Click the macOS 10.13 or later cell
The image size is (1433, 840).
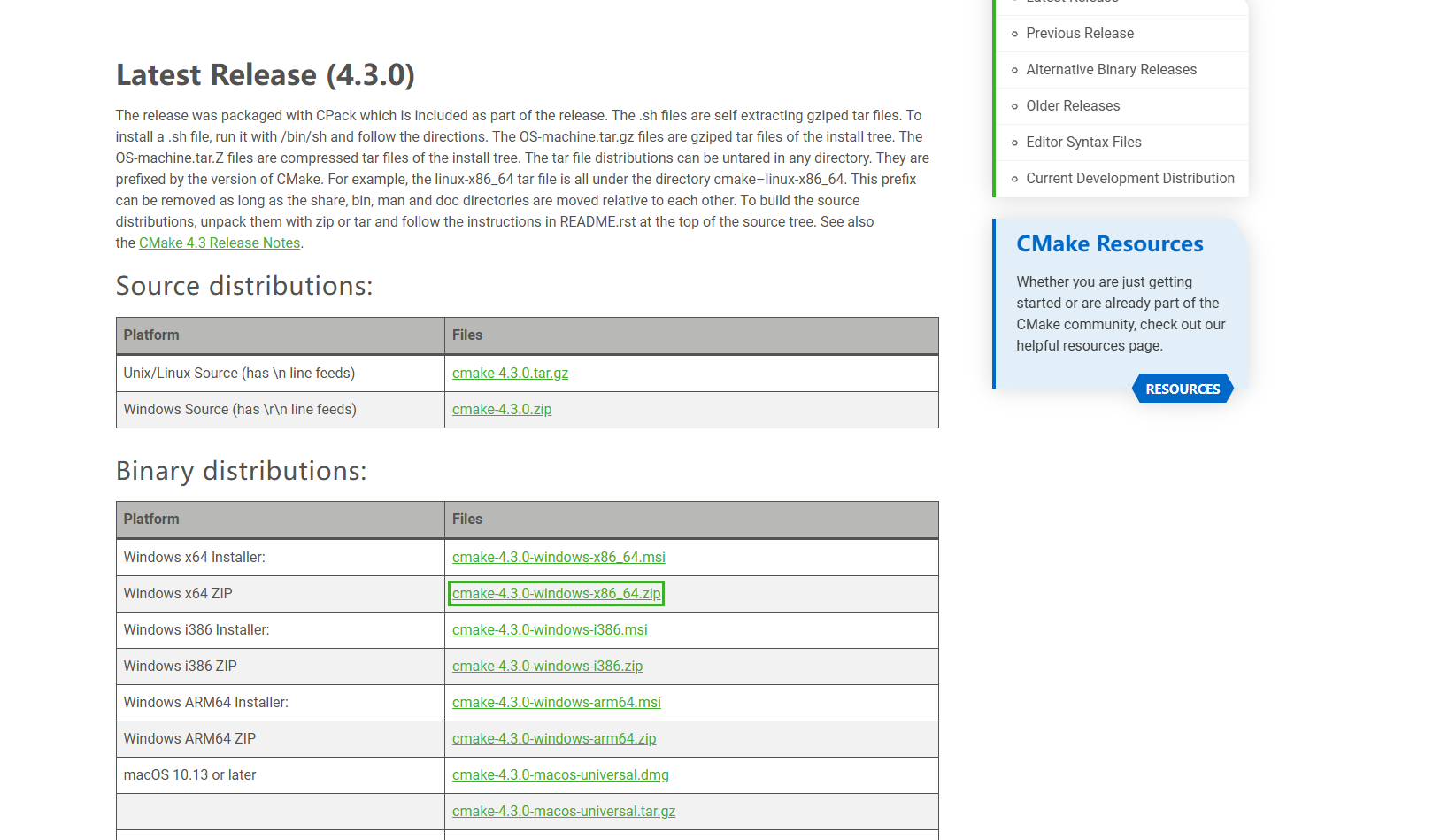pyautogui.click(x=281, y=775)
